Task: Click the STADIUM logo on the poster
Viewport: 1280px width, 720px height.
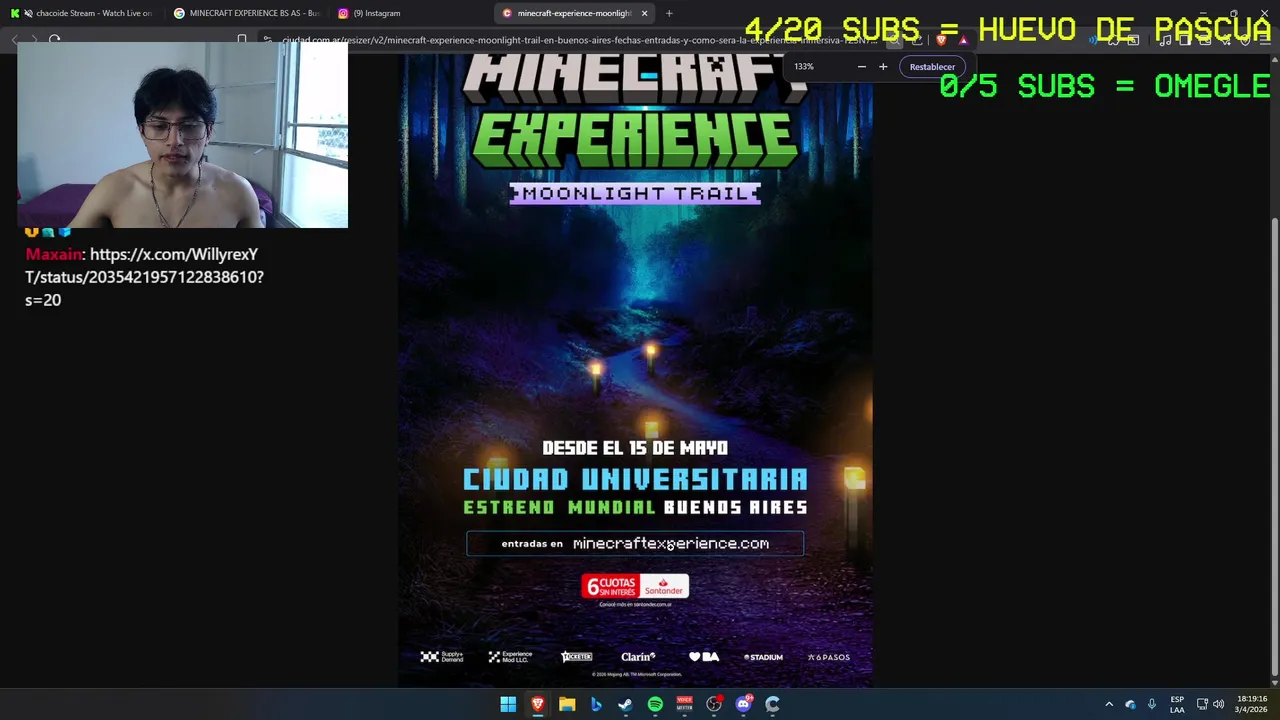Action: (x=763, y=657)
